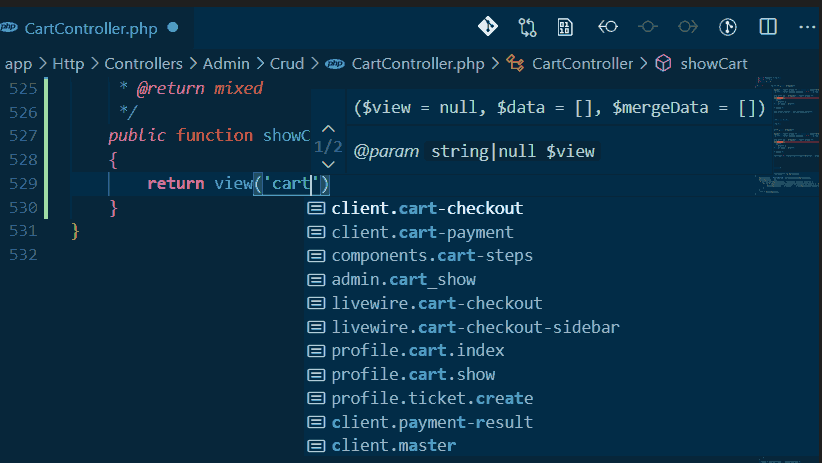The height and width of the screenshot is (463, 822).
Task: Open the showCart breadcrumb dropdown
Action: click(x=713, y=64)
